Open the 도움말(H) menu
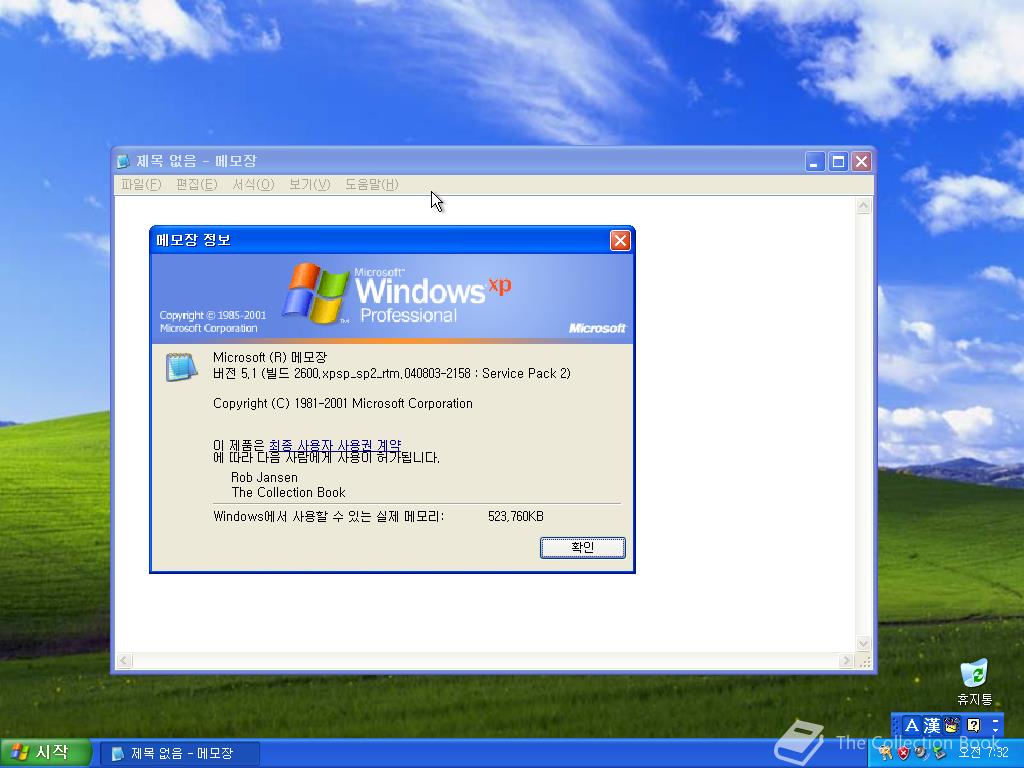The image size is (1024, 768). click(372, 185)
